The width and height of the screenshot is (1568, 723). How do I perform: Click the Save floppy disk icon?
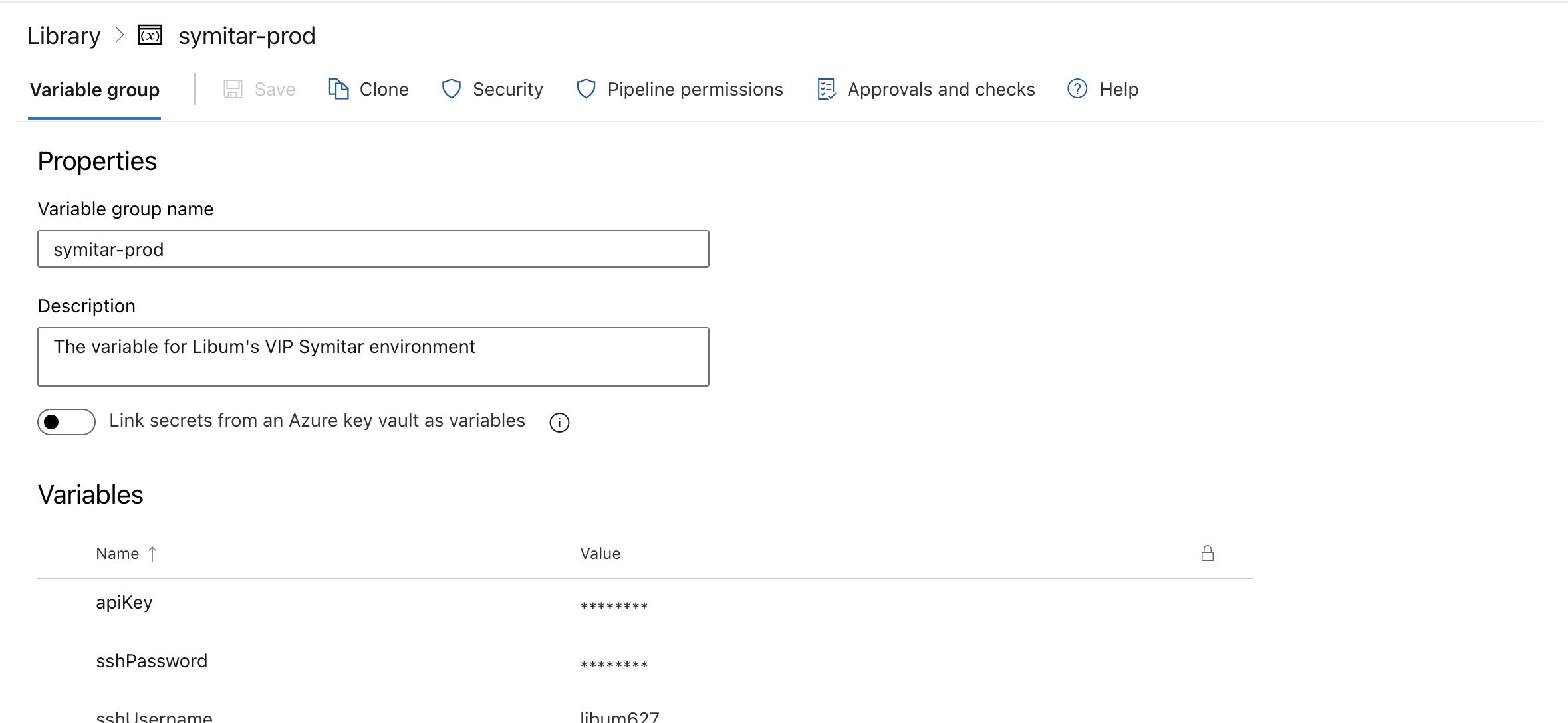pos(233,89)
